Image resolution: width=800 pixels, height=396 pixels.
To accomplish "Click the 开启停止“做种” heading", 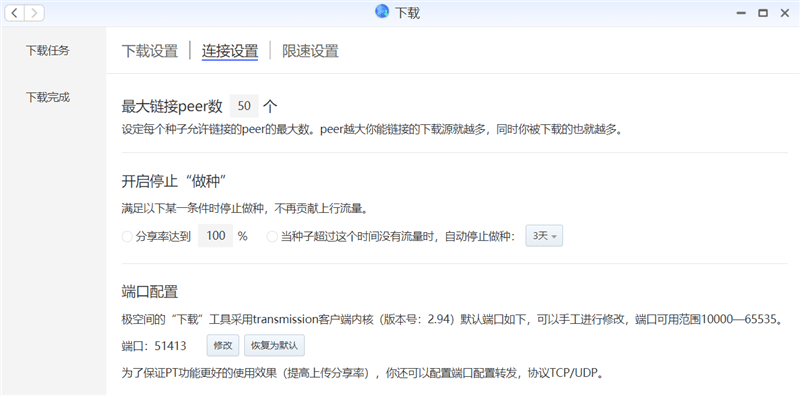I will pos(174,181).
